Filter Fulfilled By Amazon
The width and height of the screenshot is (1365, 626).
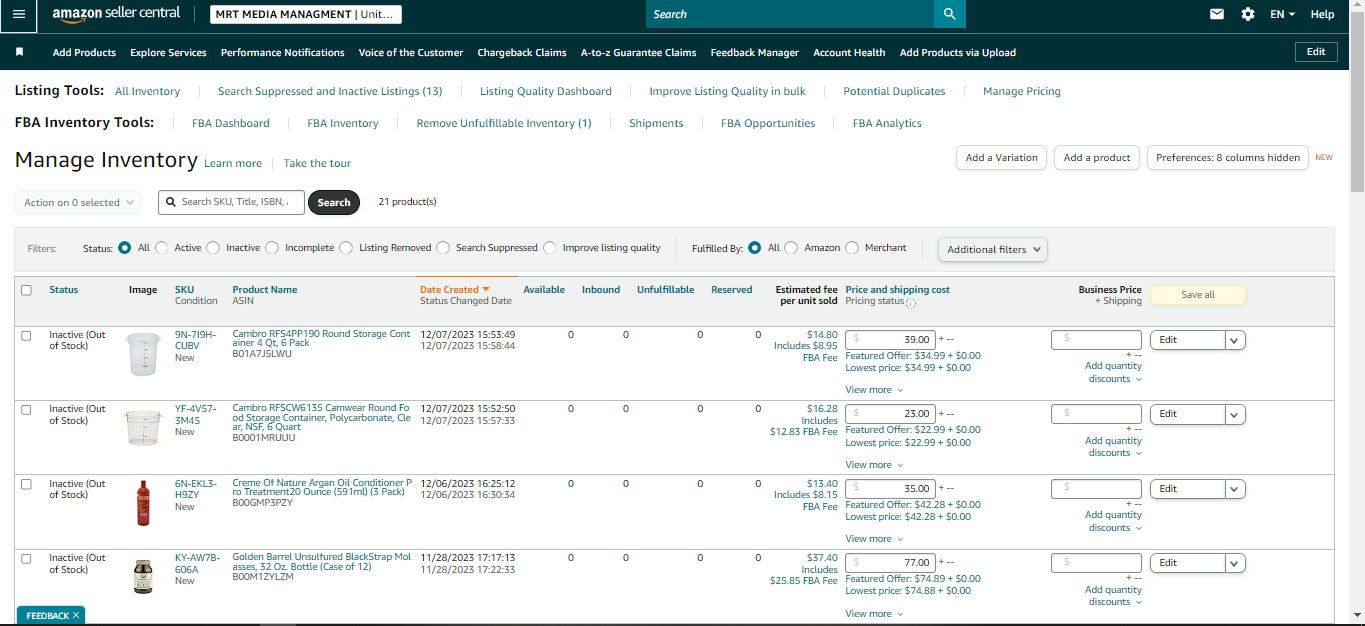[x=791, y=248]
